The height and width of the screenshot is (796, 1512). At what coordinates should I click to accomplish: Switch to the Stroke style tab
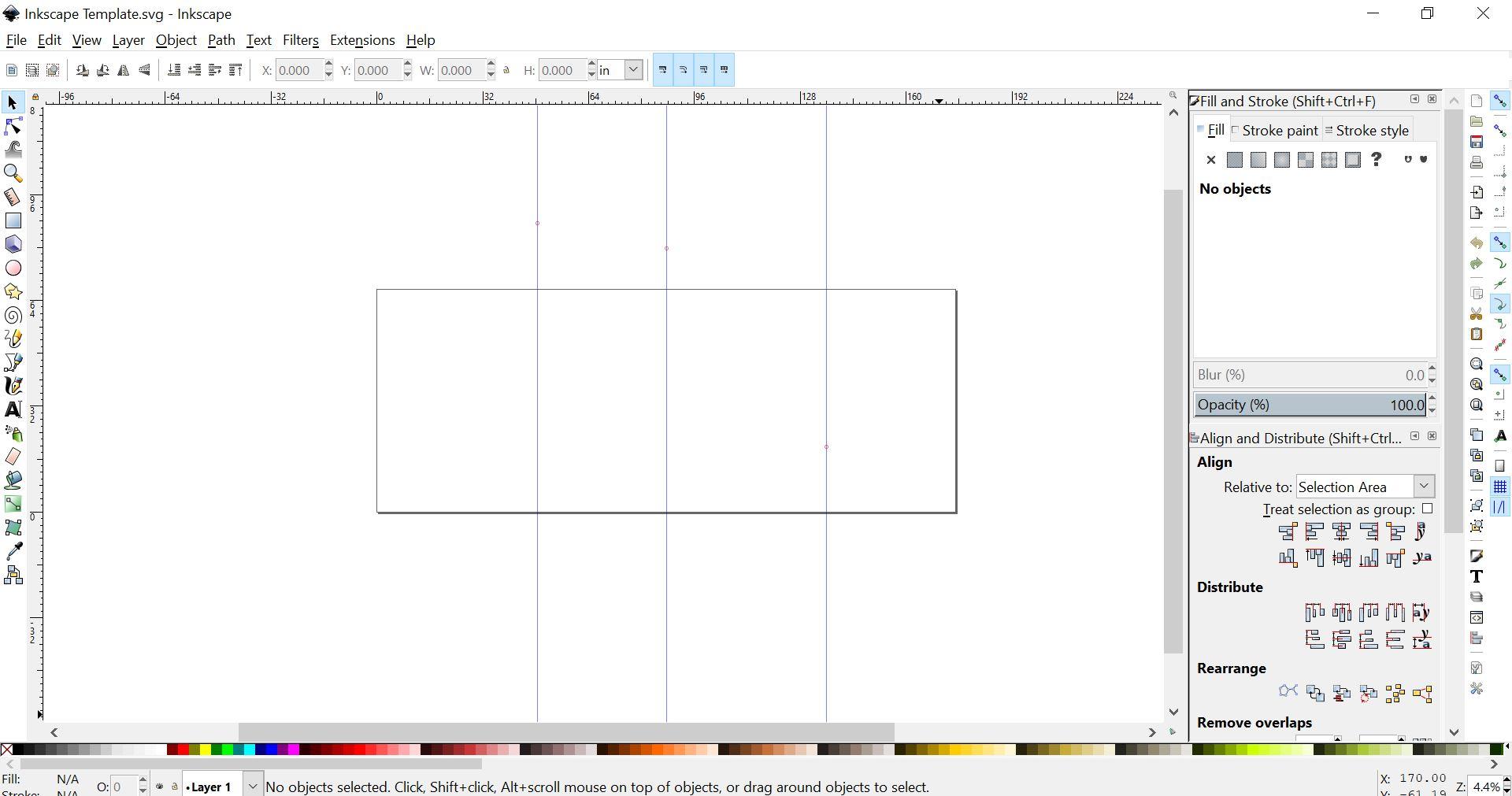click(1367, 131)
